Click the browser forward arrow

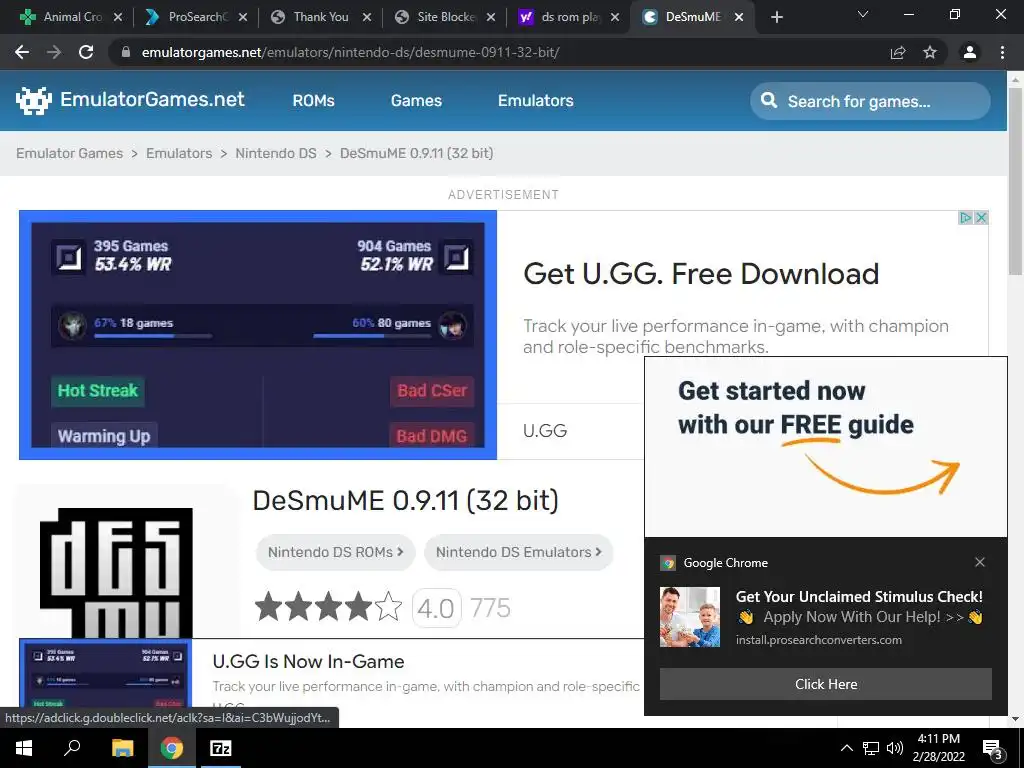[54, 52]
